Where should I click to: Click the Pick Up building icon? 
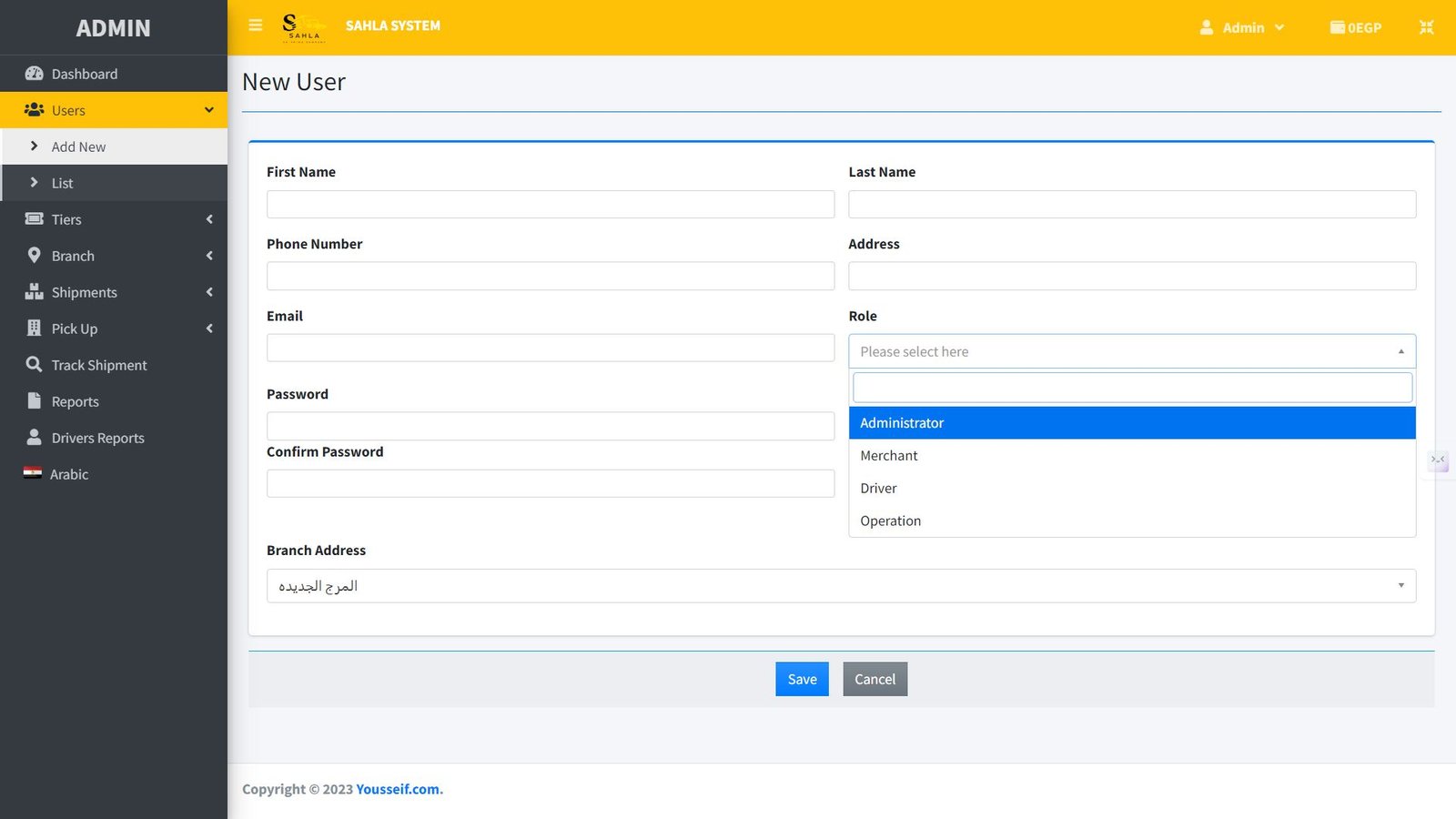point(34,328)
